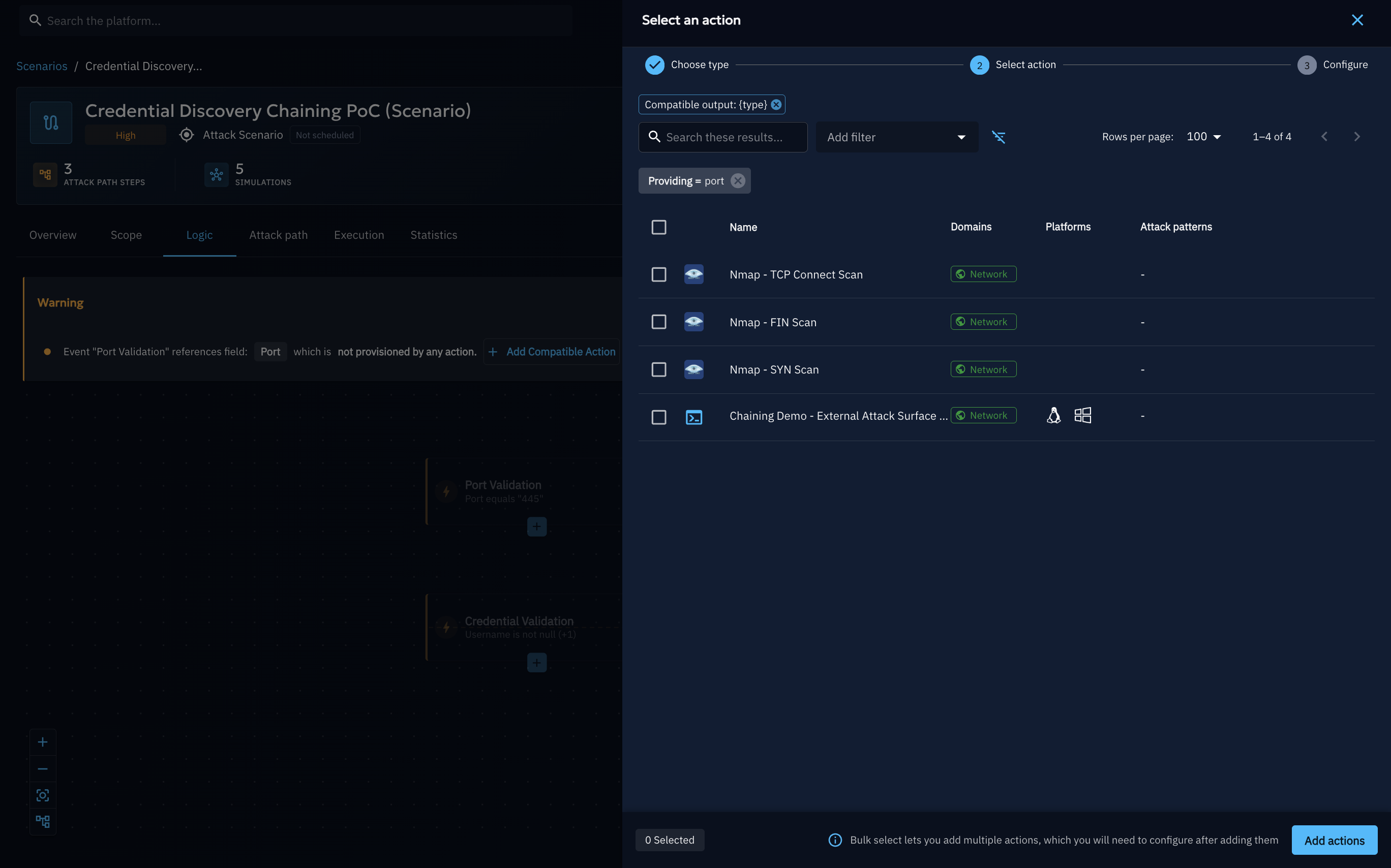Close the Select an action panel

[1356, 20]
